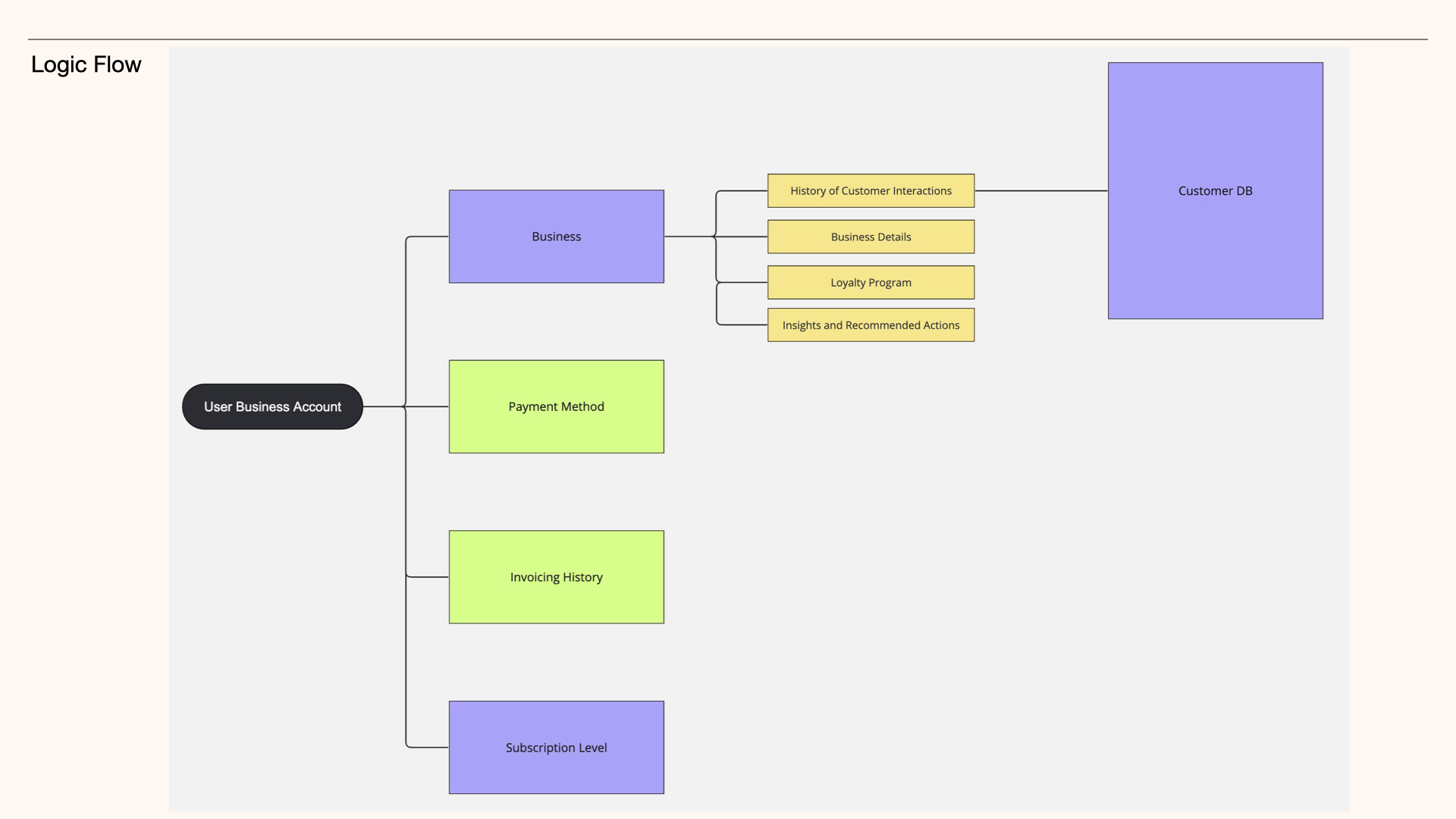Click connector line entering Invoicing History box

[x=428, y=577]
